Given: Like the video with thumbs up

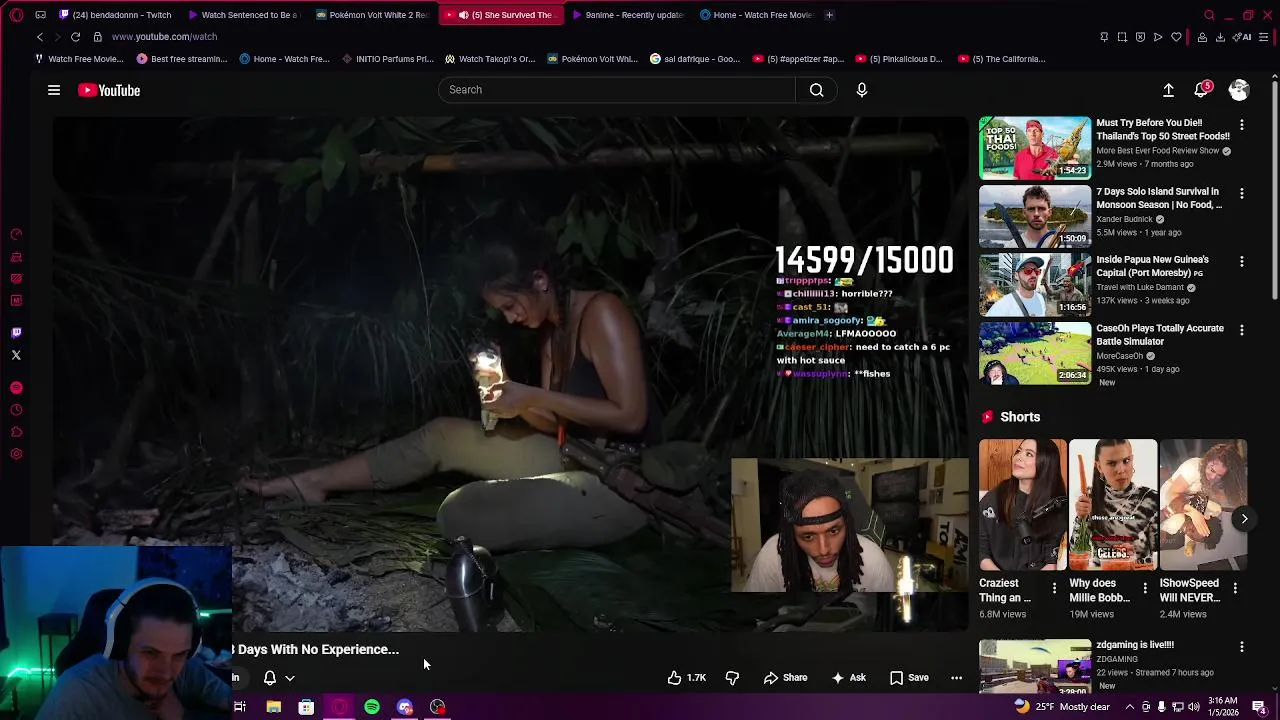Looking at the screenshot, I should tap(687, 678).
